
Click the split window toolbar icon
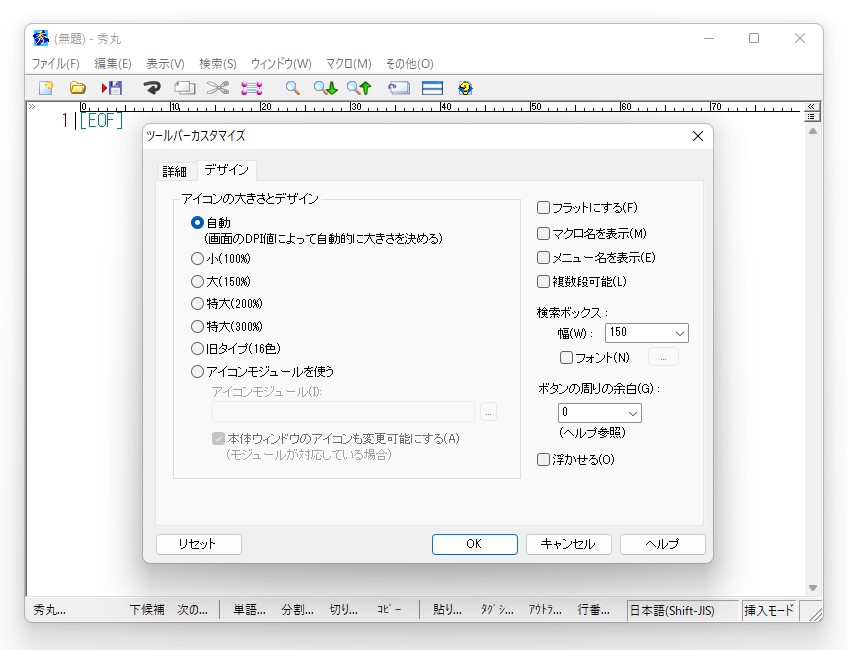click(432, 88)
